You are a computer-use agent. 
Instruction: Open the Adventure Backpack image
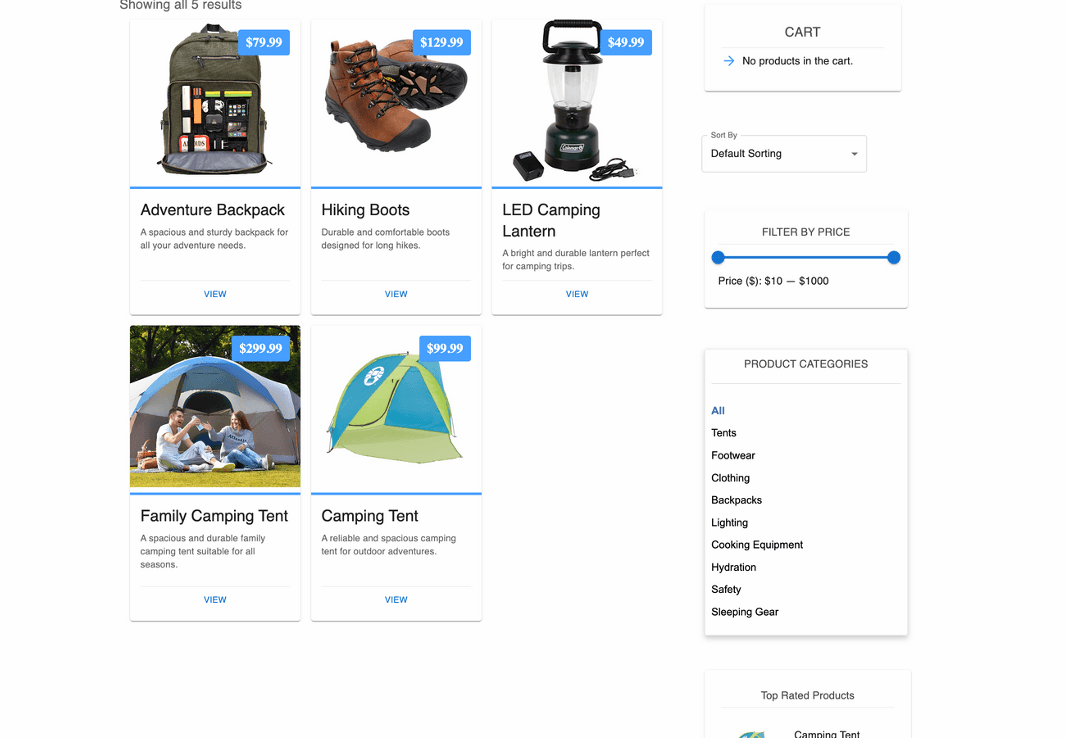click(x=215, y=103)
